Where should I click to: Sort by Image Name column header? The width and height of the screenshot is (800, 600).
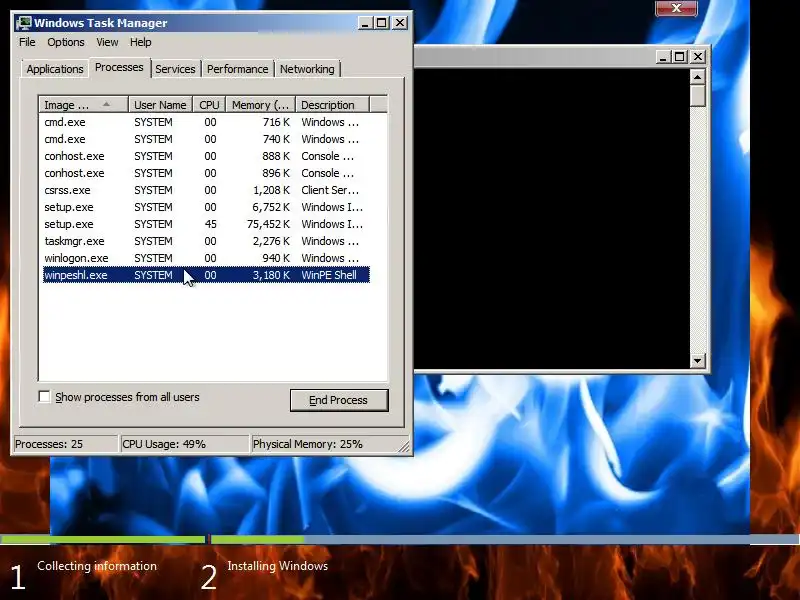[x=83, y=105]
